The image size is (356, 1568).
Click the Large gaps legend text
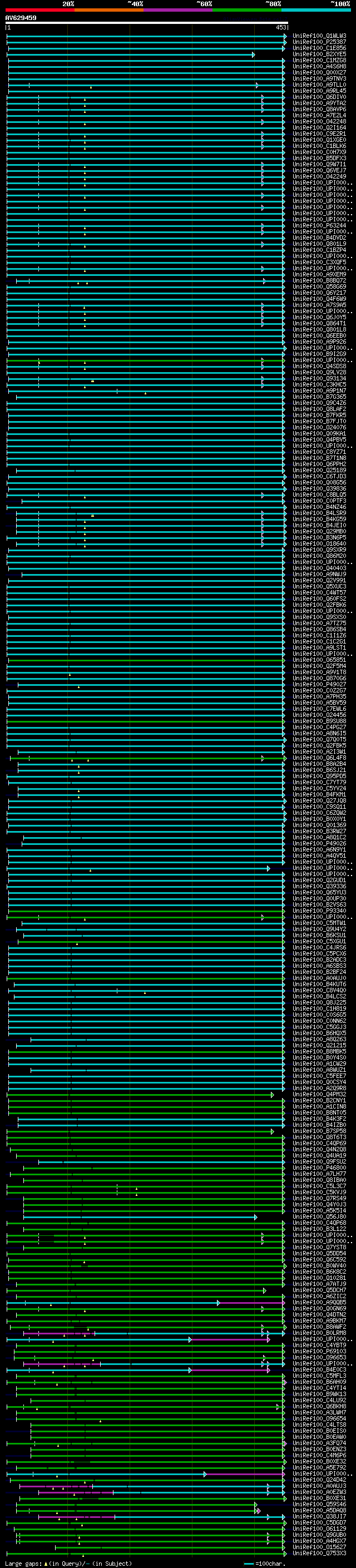pos(68,1564)
